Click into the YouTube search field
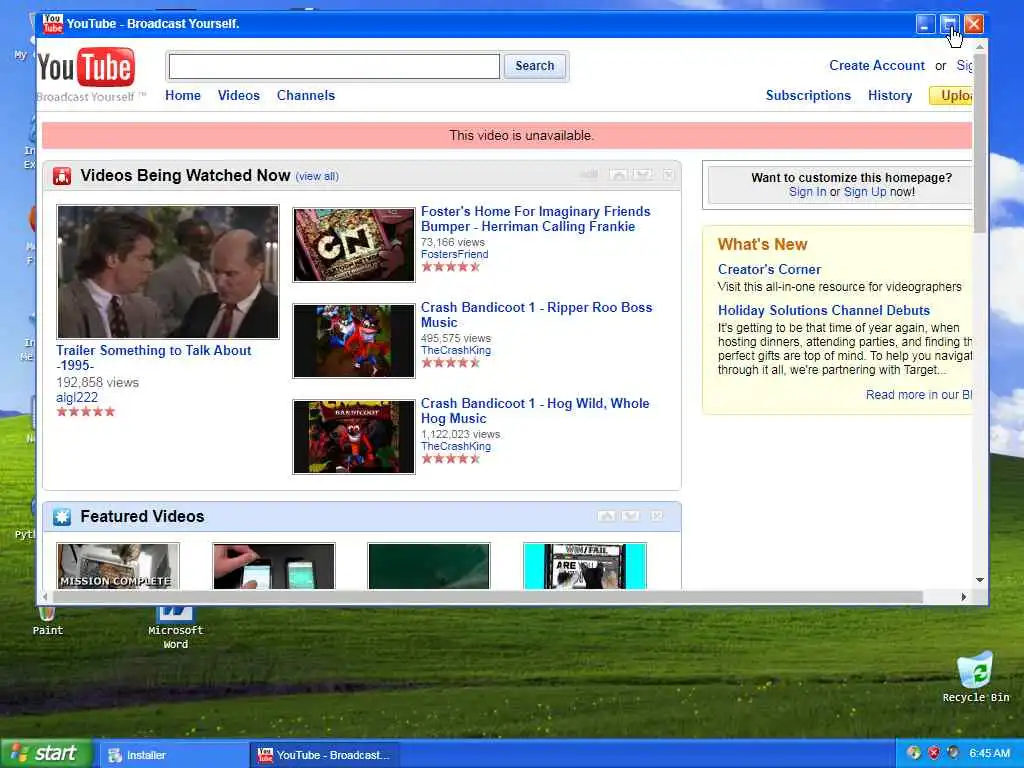The image size is (1024, 768). coord(334,66)
